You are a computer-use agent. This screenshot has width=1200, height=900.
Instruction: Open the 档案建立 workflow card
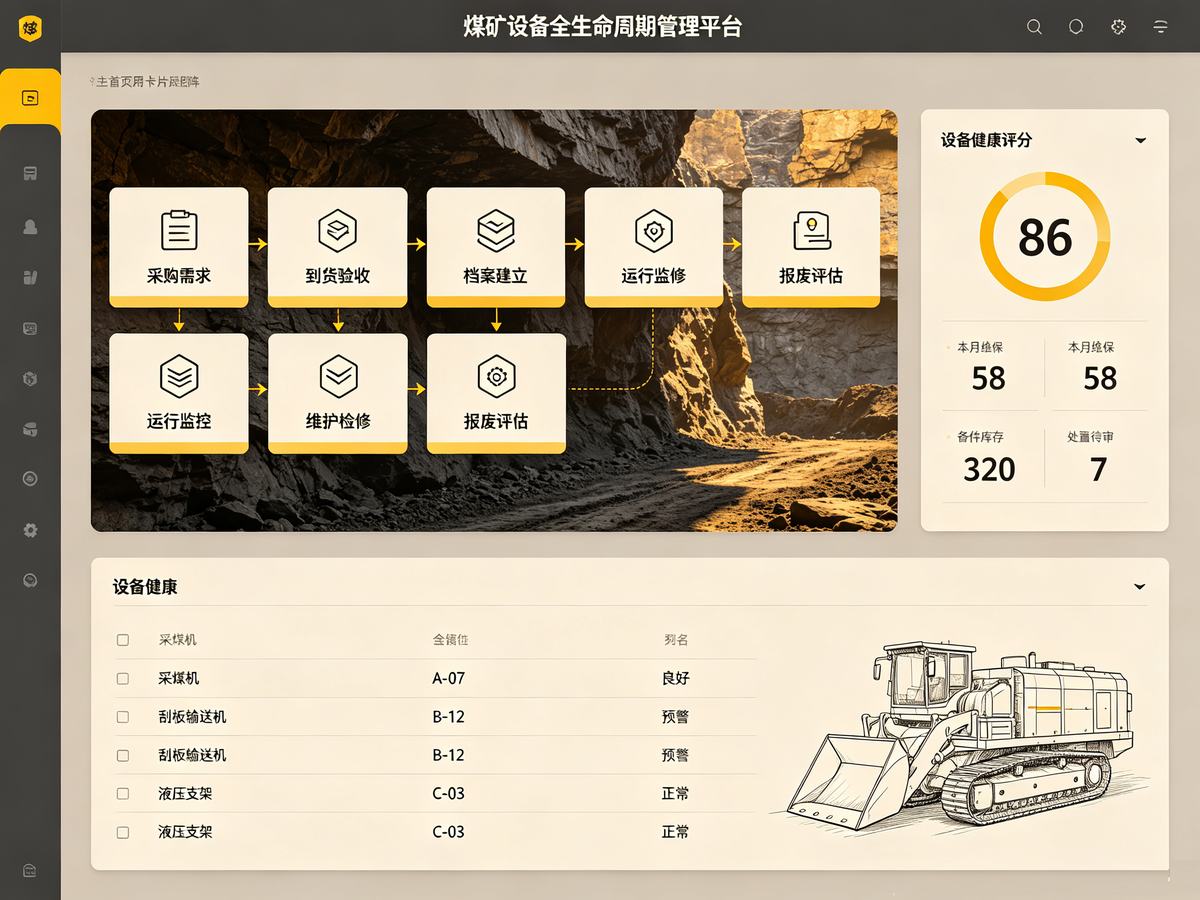coord(496,247)
